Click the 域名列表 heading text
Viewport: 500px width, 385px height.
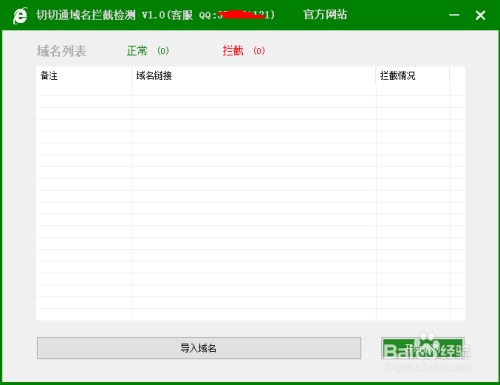pyautogui.click(x=62, y=51)
